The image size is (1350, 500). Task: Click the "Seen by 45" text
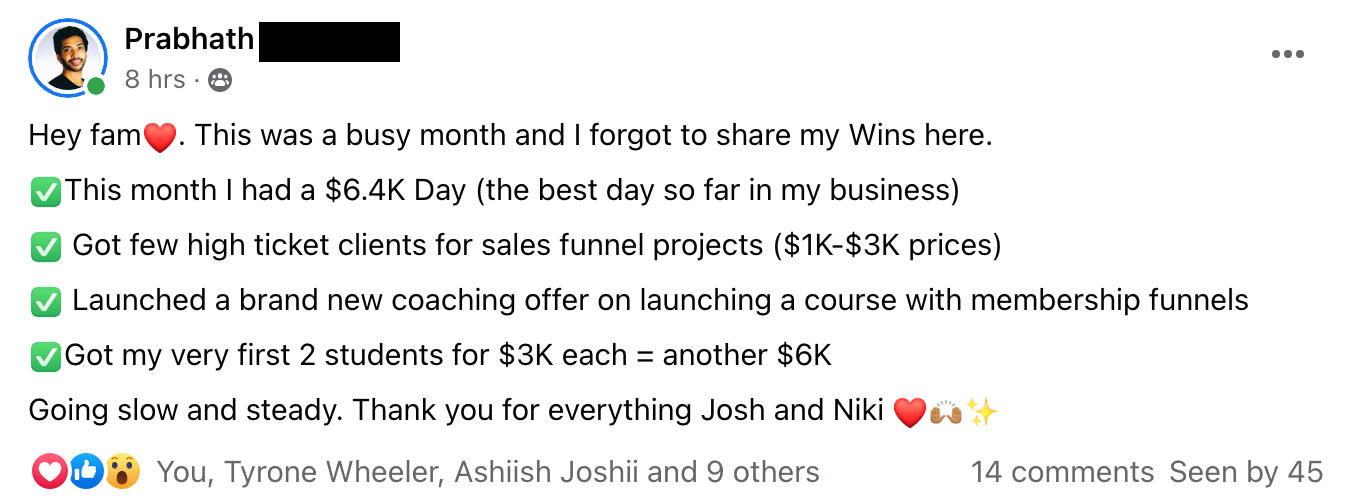(x=1246, y=472)
